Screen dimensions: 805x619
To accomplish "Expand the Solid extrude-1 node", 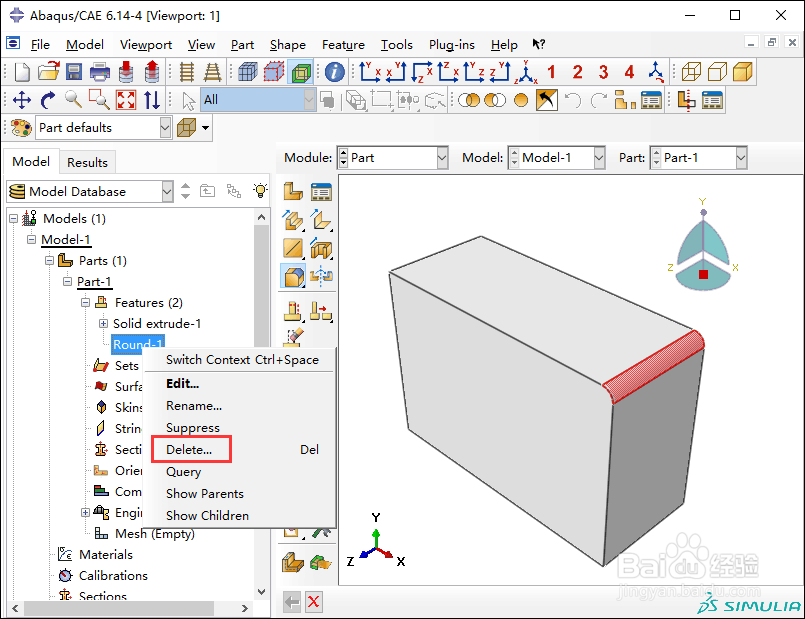I will (103, 323).
